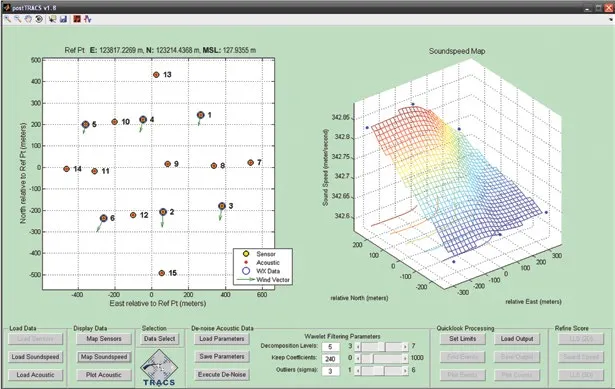Click the Ref Pt coordinates title text
The image size is (615, 389).
160,50
